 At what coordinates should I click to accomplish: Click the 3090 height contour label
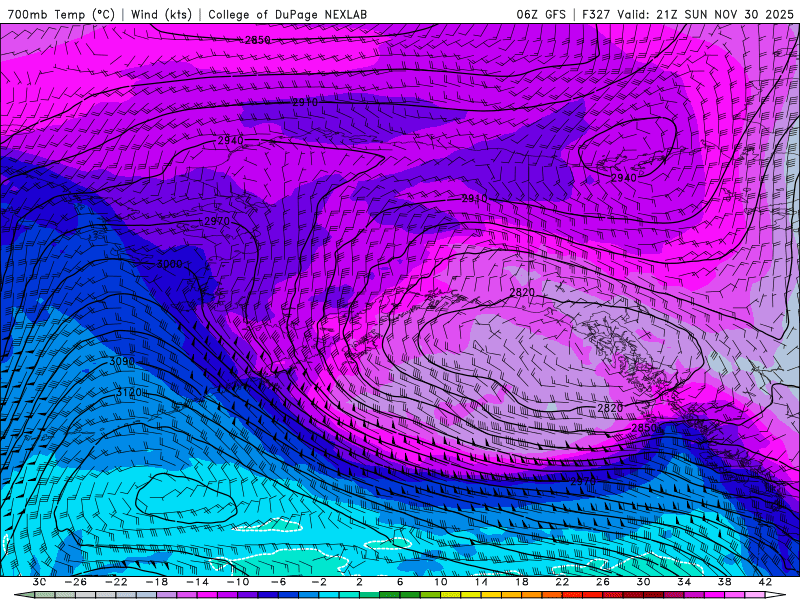click(x=122, y=362)
